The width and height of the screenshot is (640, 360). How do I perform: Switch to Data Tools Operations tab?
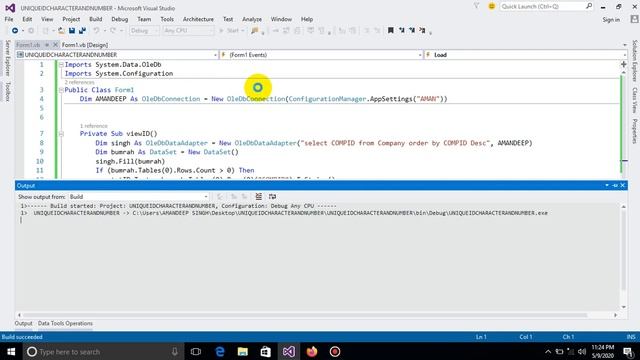[65, 323]
